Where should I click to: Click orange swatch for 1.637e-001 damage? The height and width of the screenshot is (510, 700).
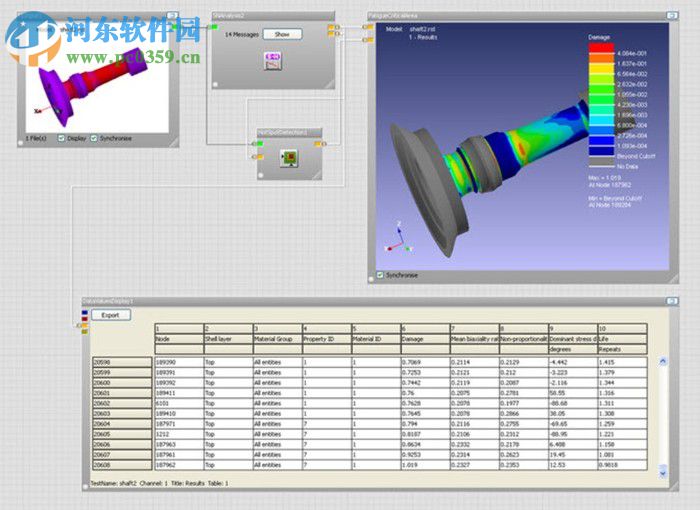[x=601, y=58]
